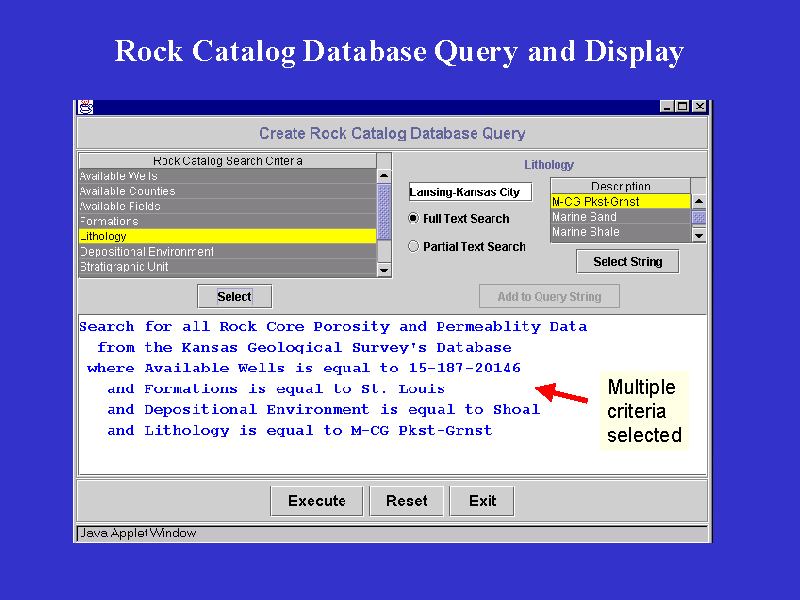
Task: Select Depositional Environment criteria row
Action: click(x=228, y=252)
